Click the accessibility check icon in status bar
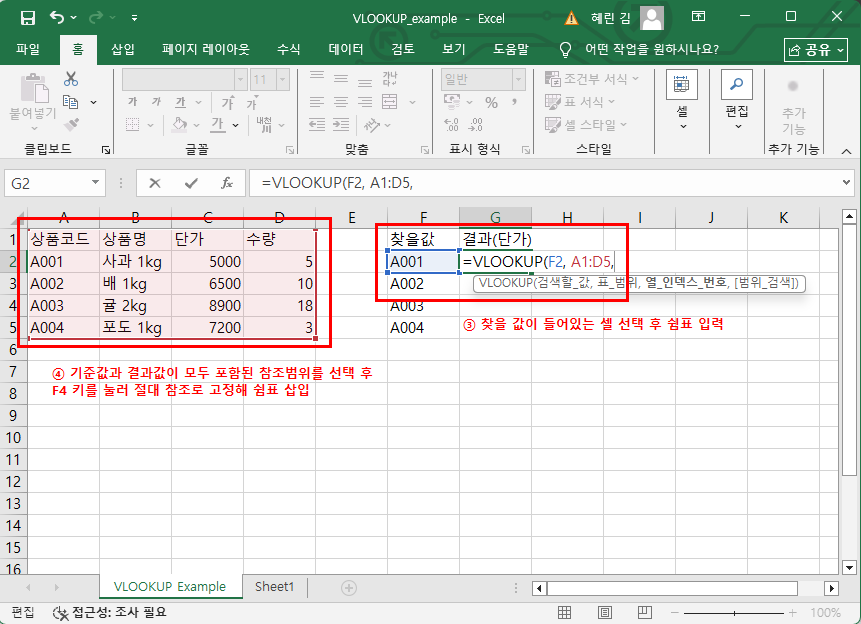Viewport: 861px width, 624px height. click(x=59, y=612)
